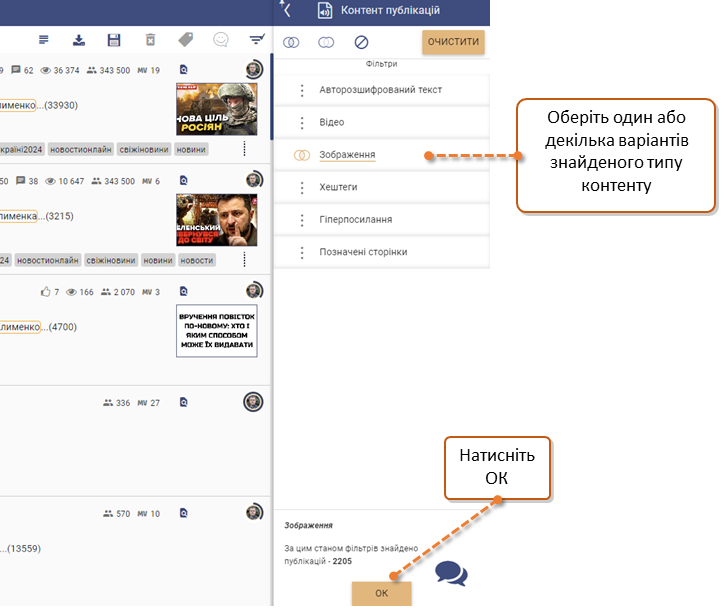
Task: Open options dots next to Гіперпосилання
Action: click(x=302, y=220)
